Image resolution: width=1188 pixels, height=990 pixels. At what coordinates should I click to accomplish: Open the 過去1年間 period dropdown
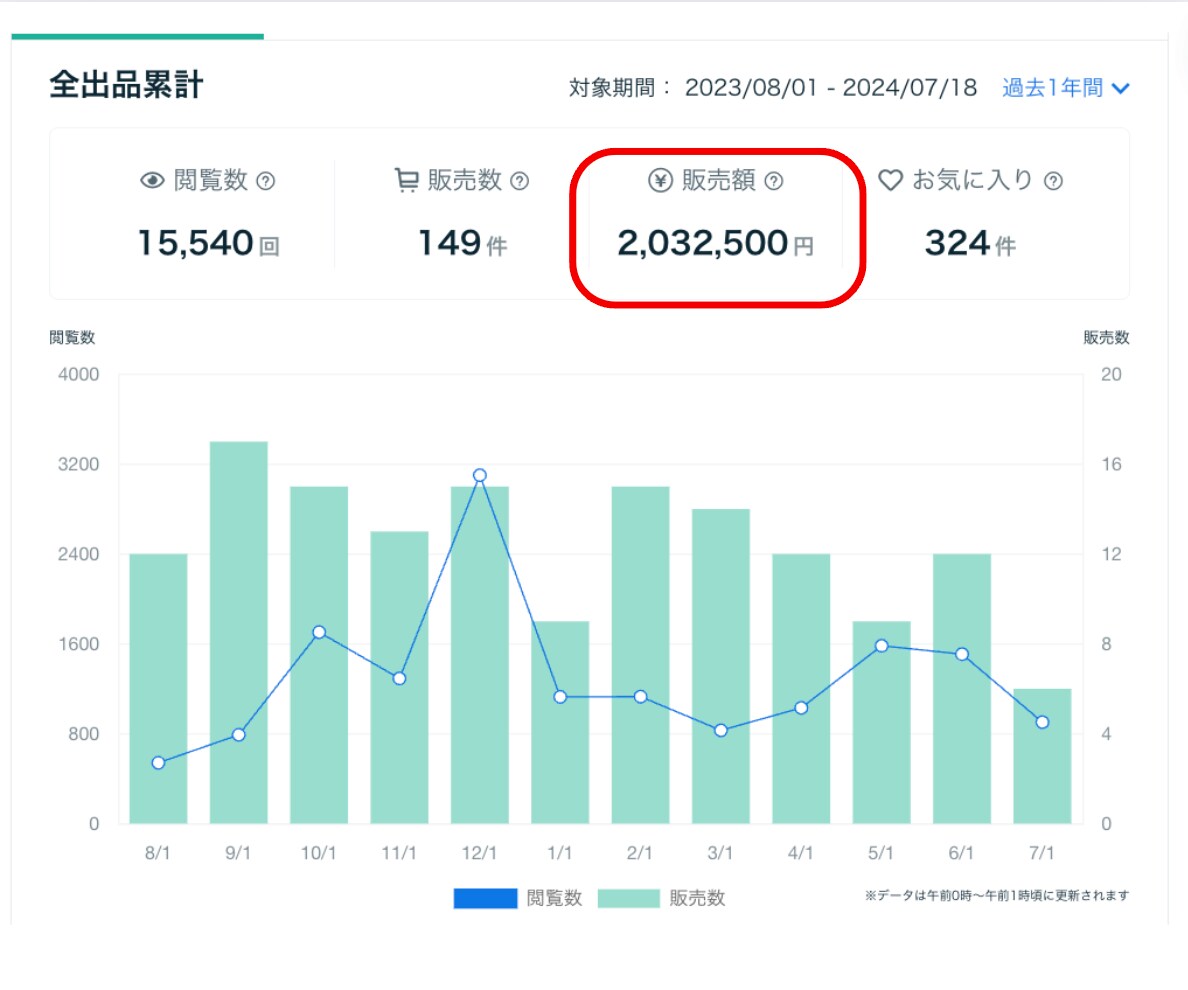(x=1065, y=88)
